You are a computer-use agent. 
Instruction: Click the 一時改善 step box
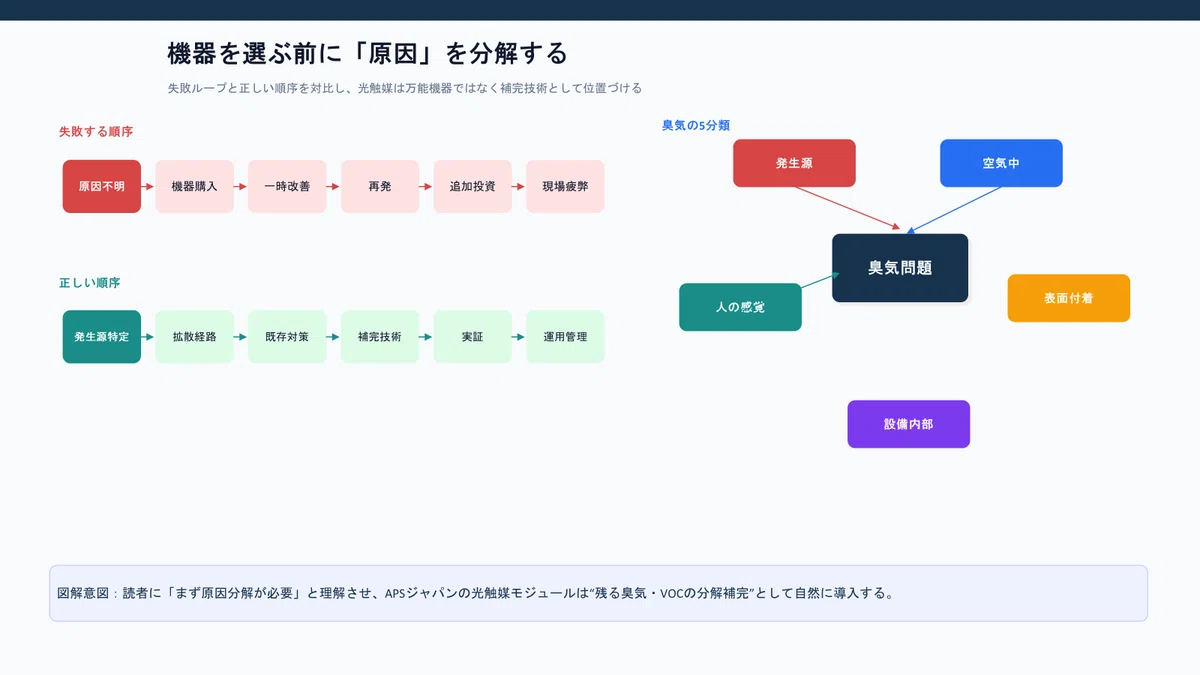[287, 186]
